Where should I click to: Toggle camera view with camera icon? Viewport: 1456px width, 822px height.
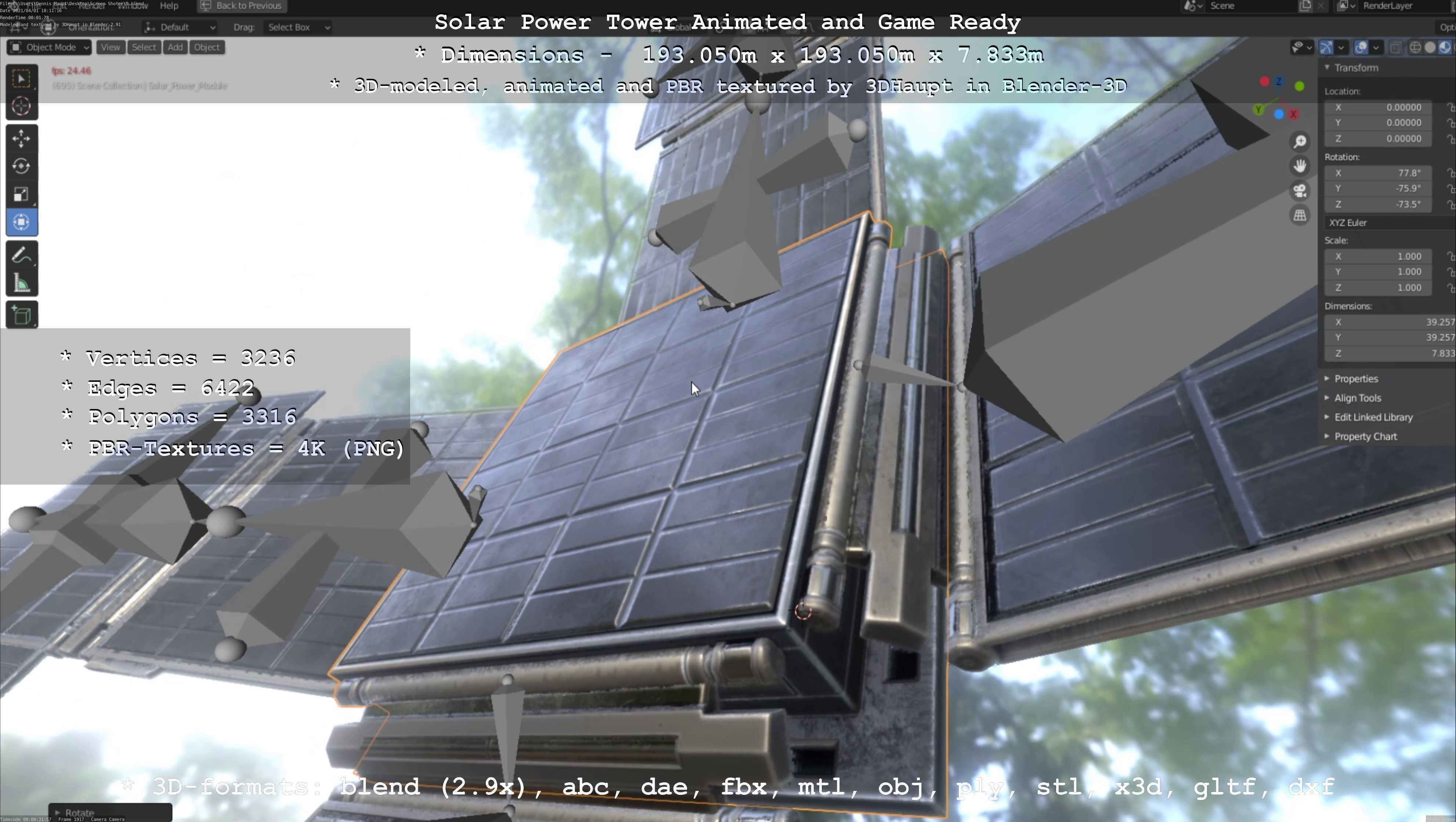click(x=1300, y=191)
